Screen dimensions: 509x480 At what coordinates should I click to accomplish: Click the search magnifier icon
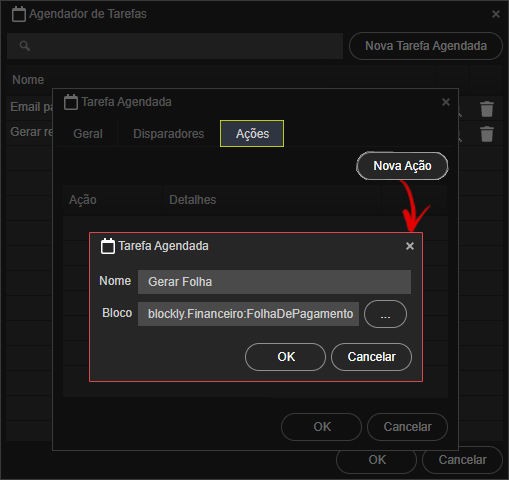(25, 46)
